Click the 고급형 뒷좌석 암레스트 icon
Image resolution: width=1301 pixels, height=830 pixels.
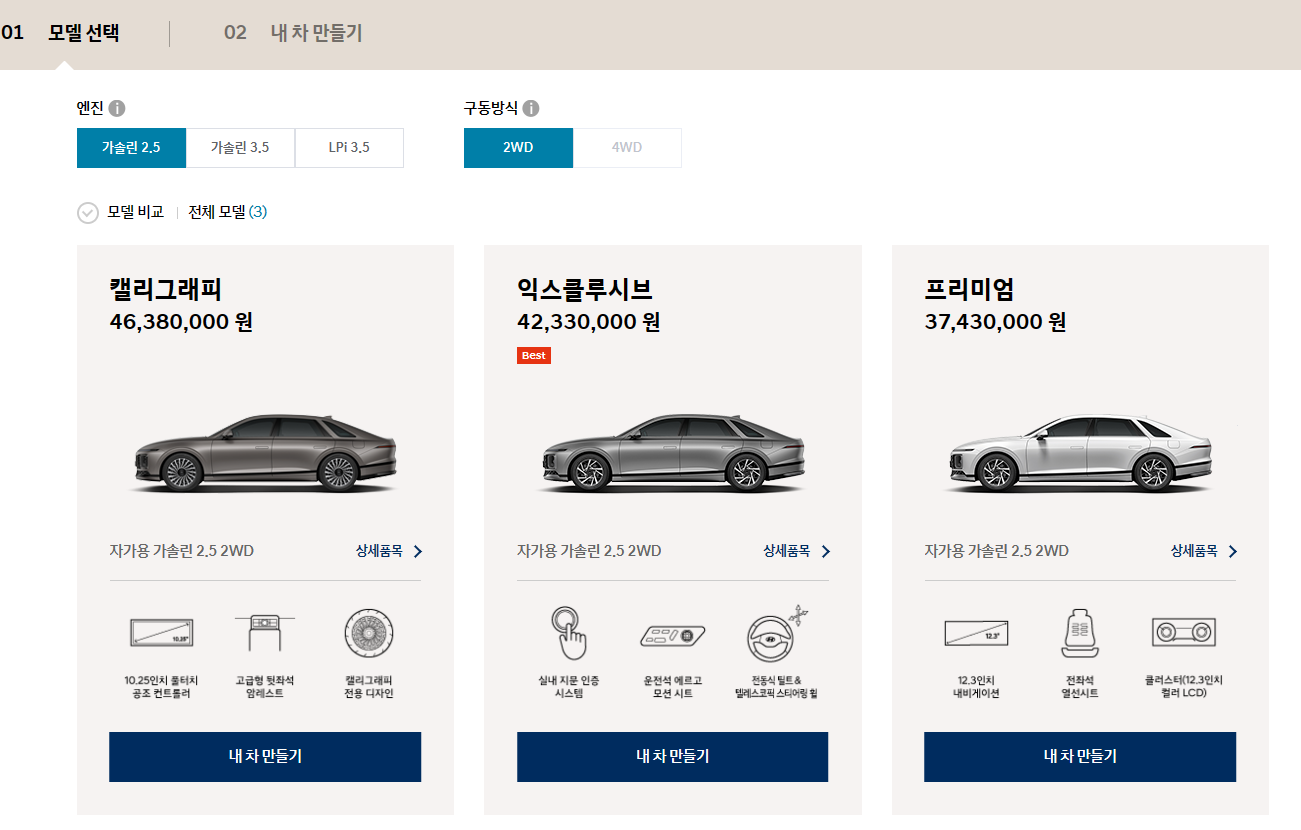(x=264, y=633)
